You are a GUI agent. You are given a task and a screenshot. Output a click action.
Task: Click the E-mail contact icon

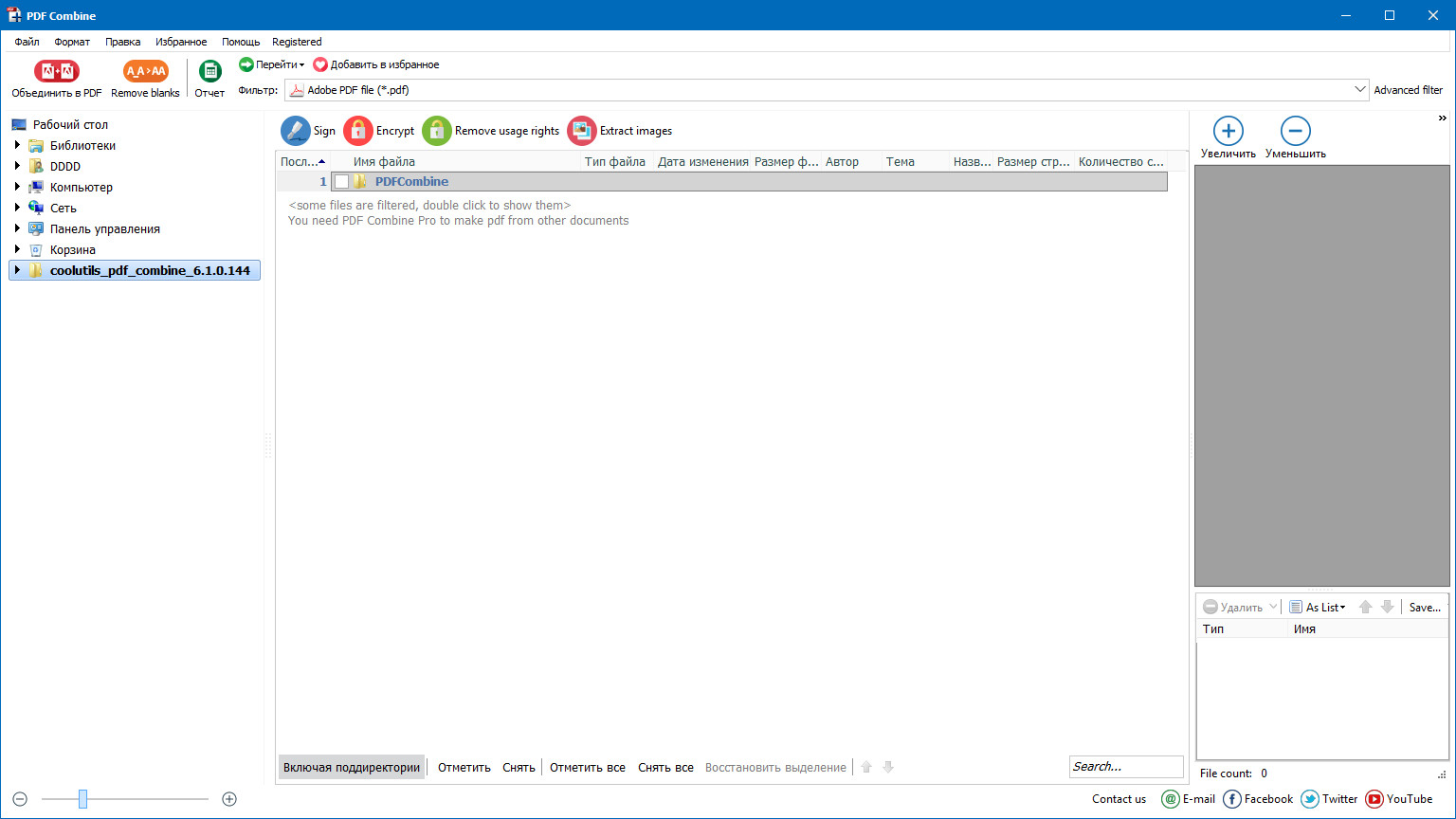point(1171,799)
